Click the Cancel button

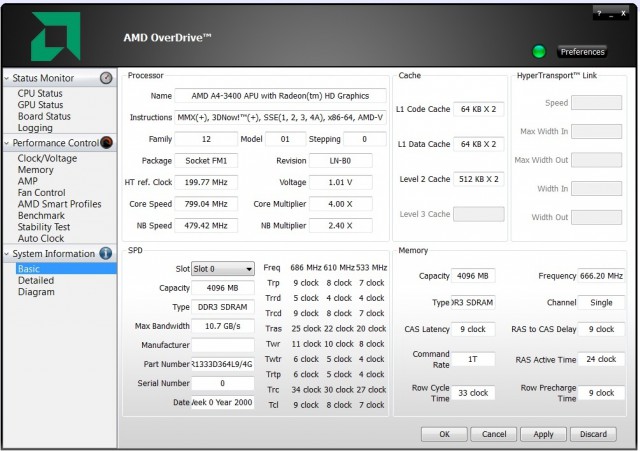pyautogui.click(x=494, y=434)
